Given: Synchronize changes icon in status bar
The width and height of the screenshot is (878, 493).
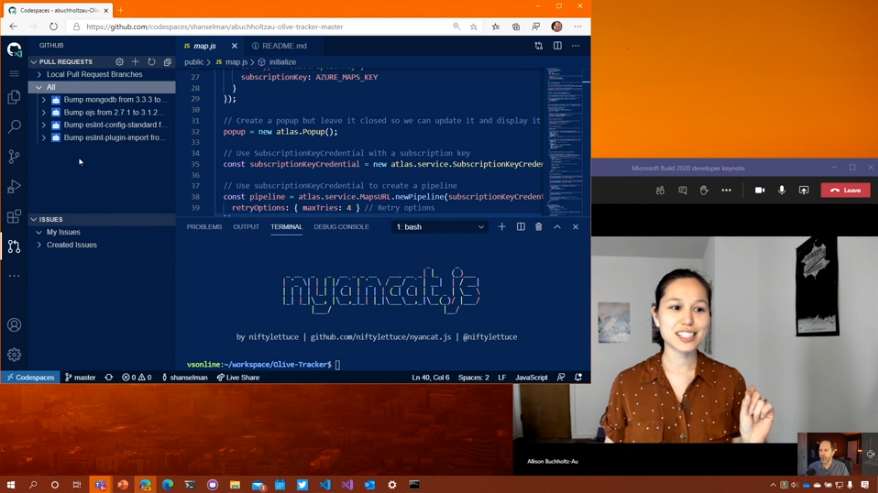Looking at the screenshot, I should tap(109, 378).
